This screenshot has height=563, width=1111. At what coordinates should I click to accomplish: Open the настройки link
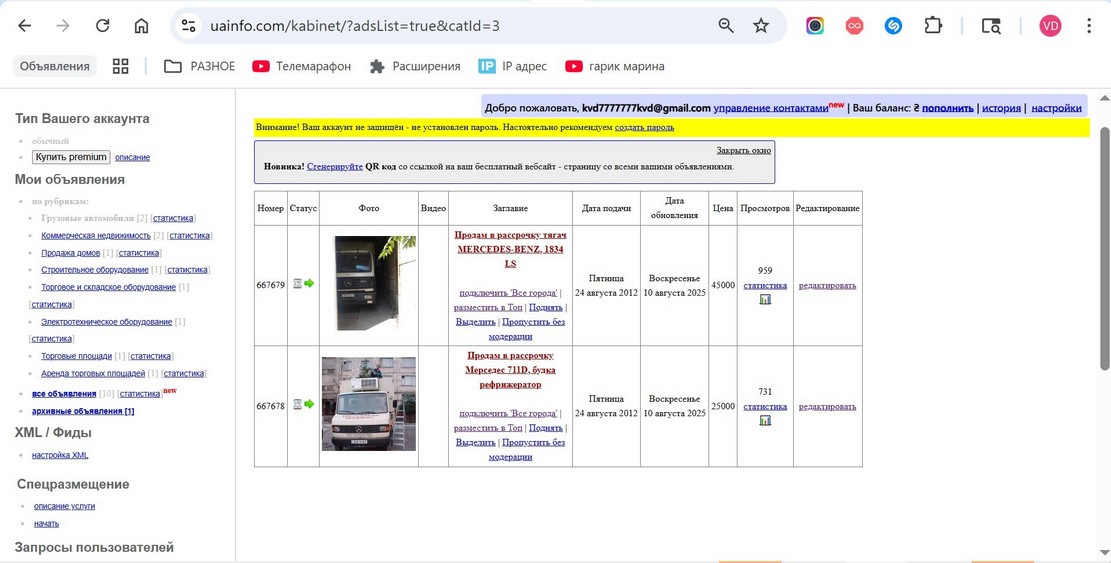tap(1056, 108)
